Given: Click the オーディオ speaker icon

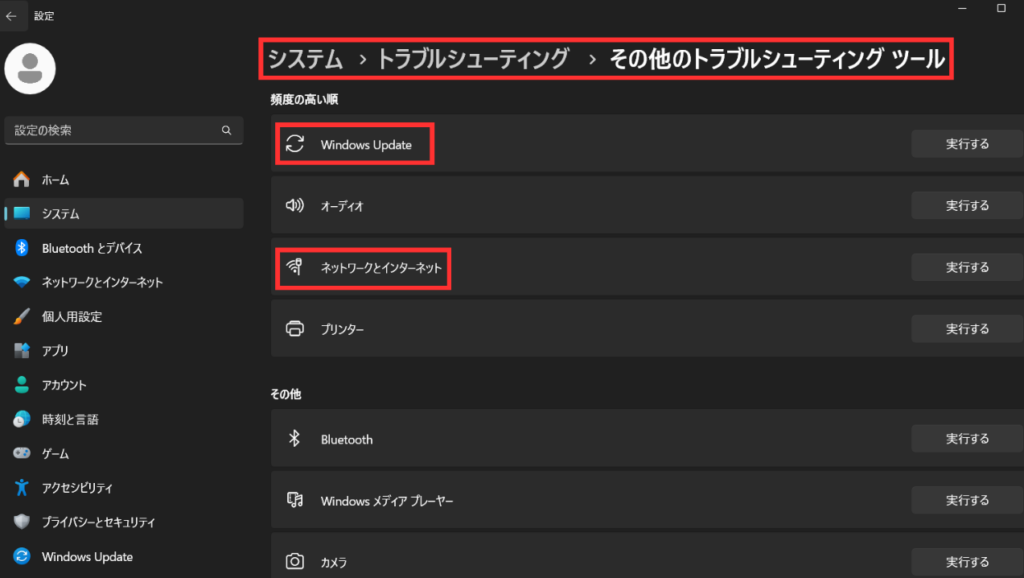Looking at the screenshot, I should [x=295, y=205].
